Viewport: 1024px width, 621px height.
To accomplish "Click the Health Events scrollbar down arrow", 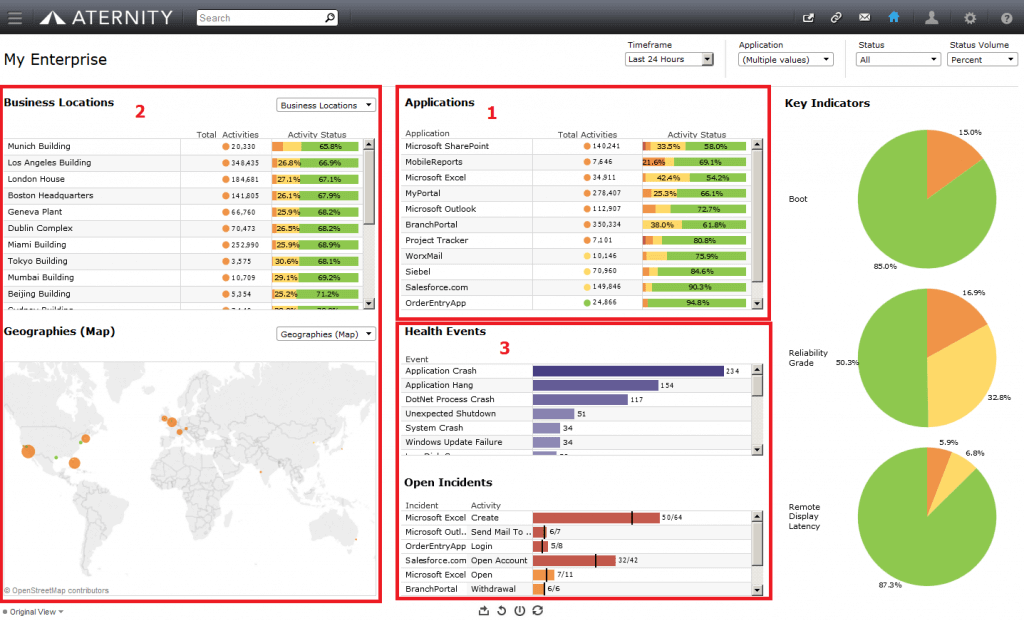I will tap(757, 450).
